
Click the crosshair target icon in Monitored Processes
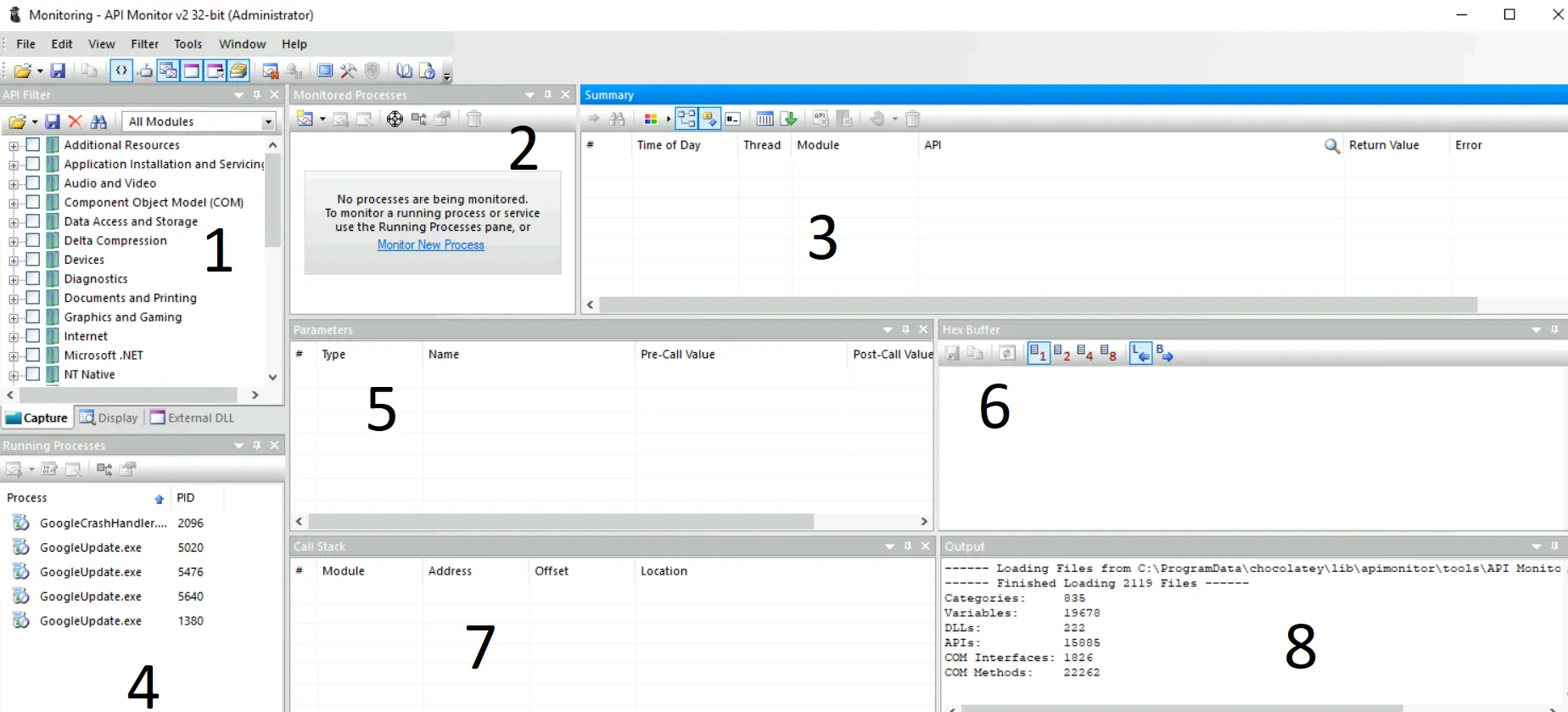(395, 119)
